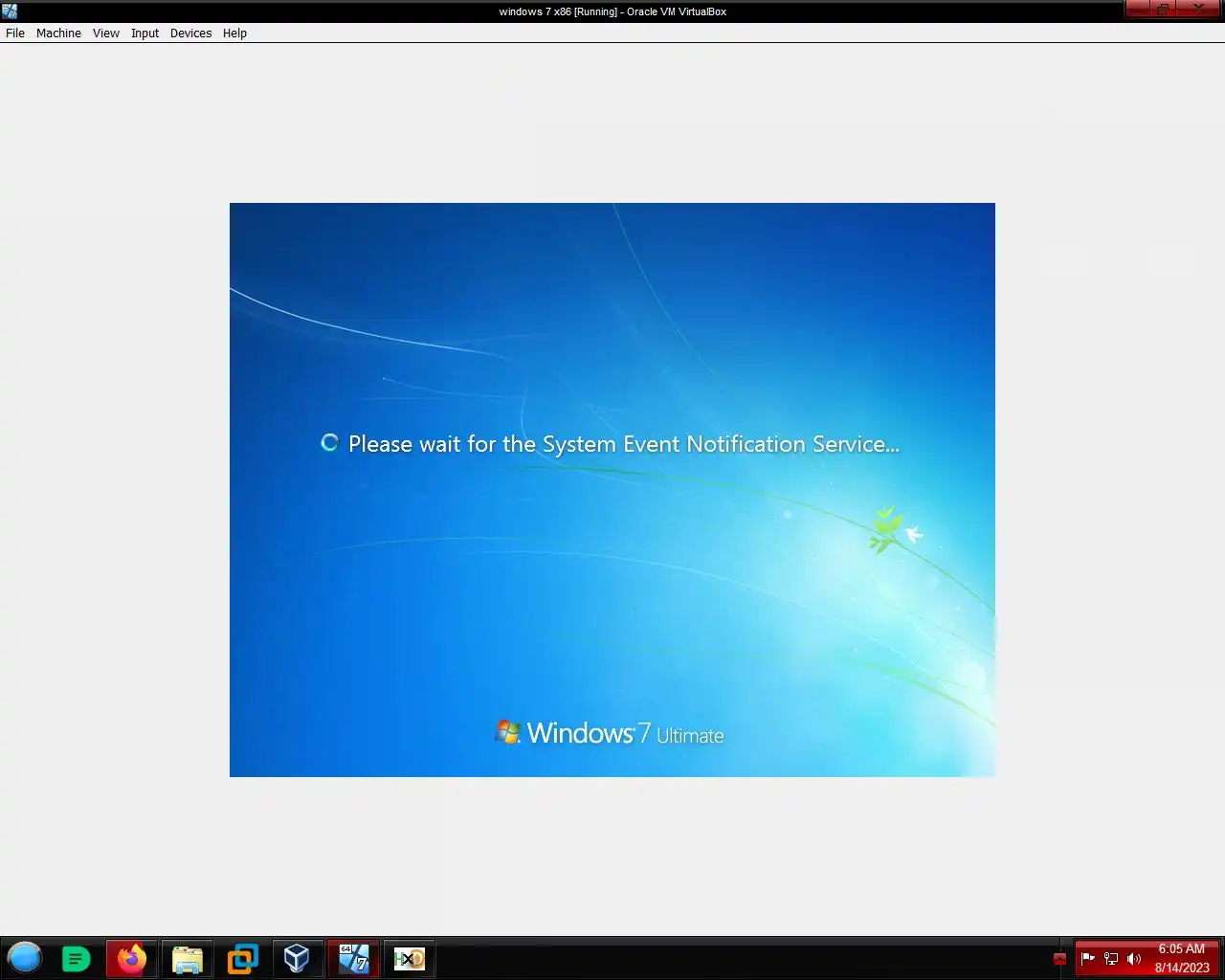Show hidden tray icons with the red arrow
Image resolution: width=1225 pixels, height=980 pixels.
tap(1059, 959)
